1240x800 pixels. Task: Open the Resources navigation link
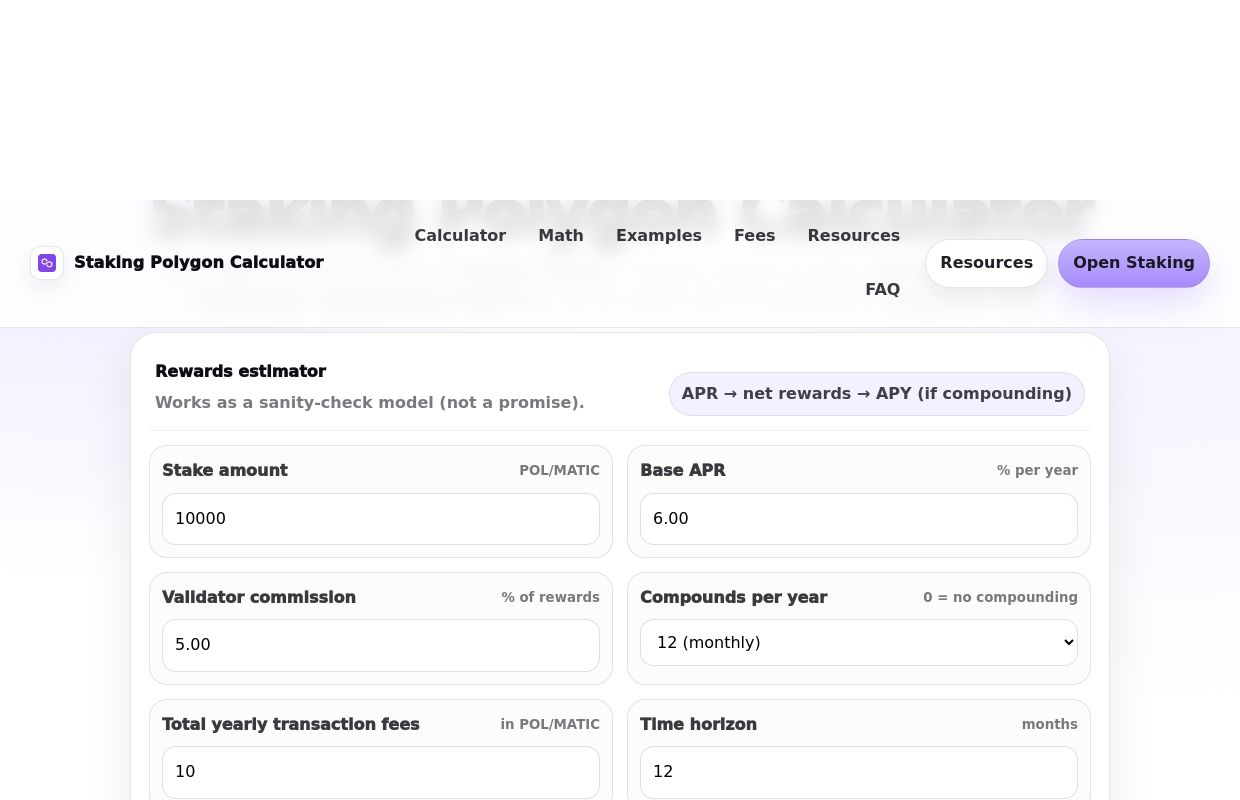853,235
